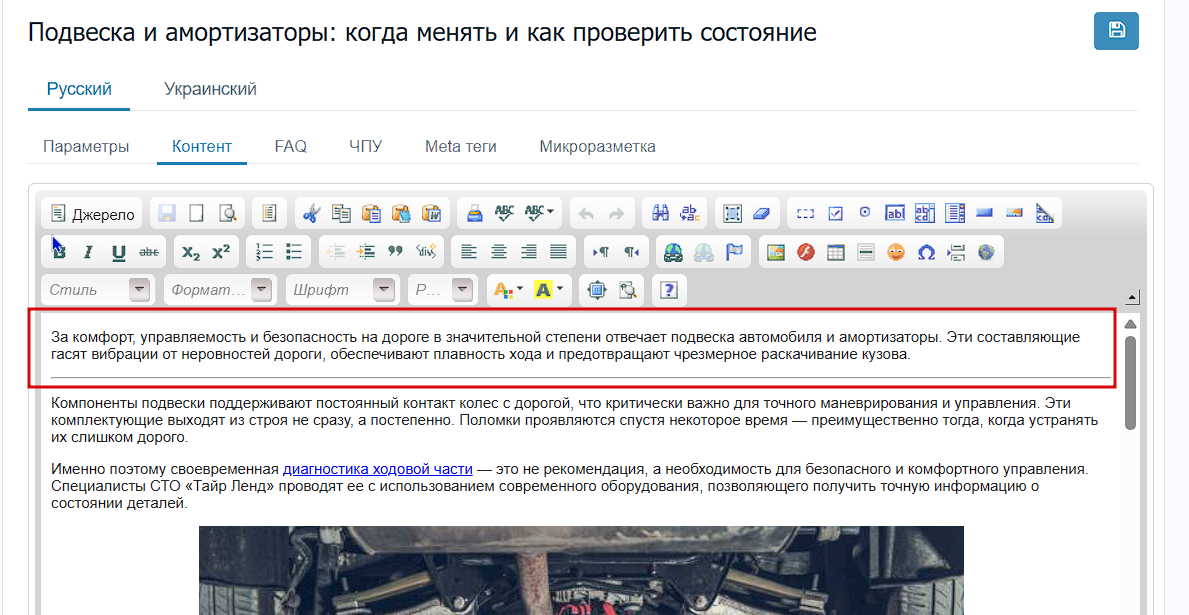Toggle superscript formatting
The image size is (1189, 615).
coord(221,252)
